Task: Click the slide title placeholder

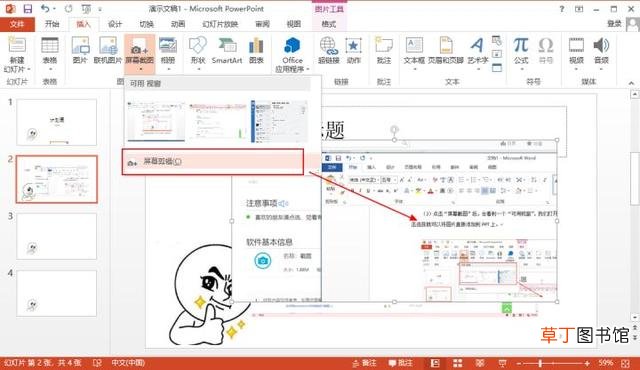Action: [444, 131]
